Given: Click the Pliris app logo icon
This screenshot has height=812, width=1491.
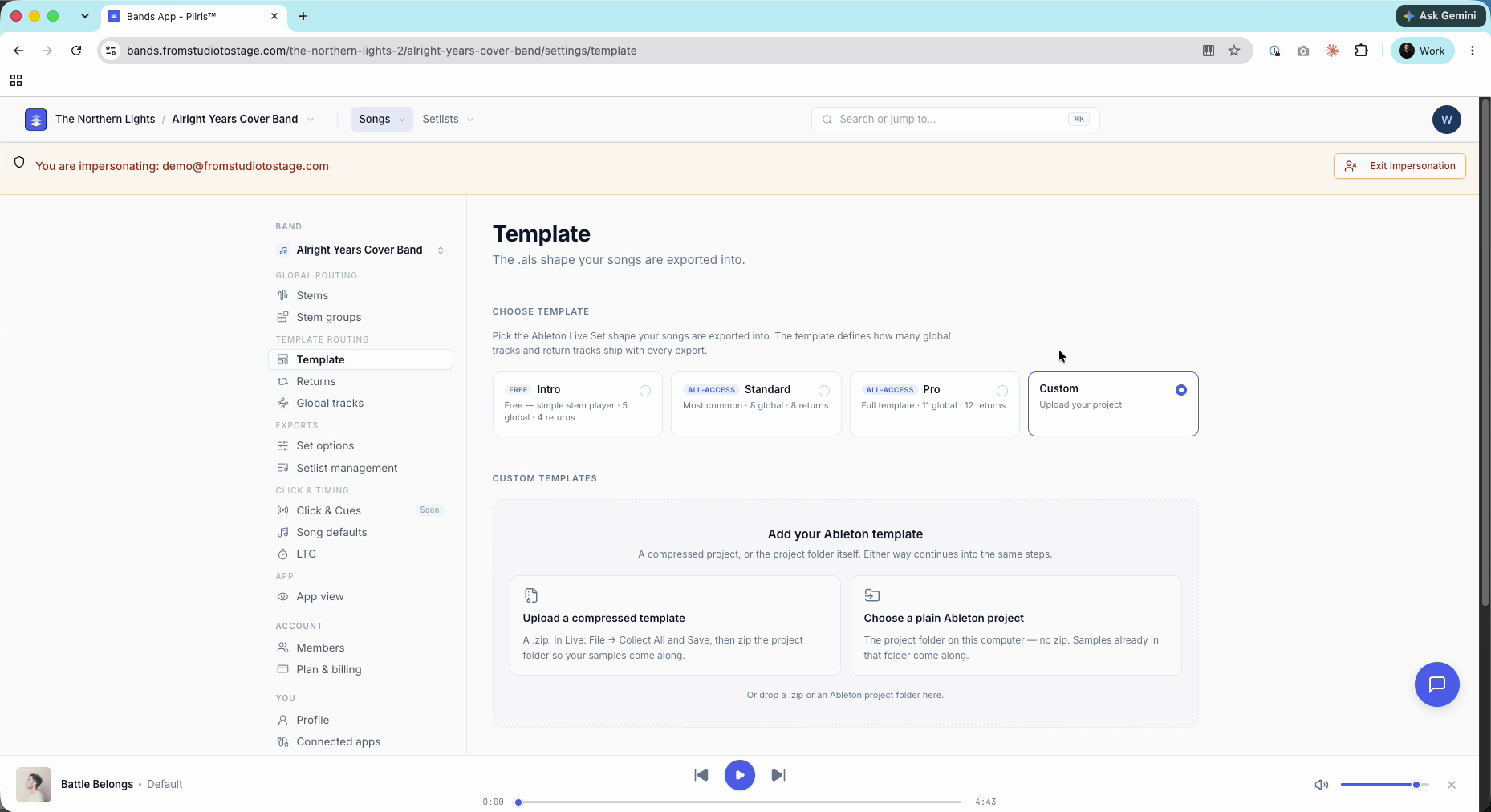Looking at the screenshot, I should pos(36,119).
